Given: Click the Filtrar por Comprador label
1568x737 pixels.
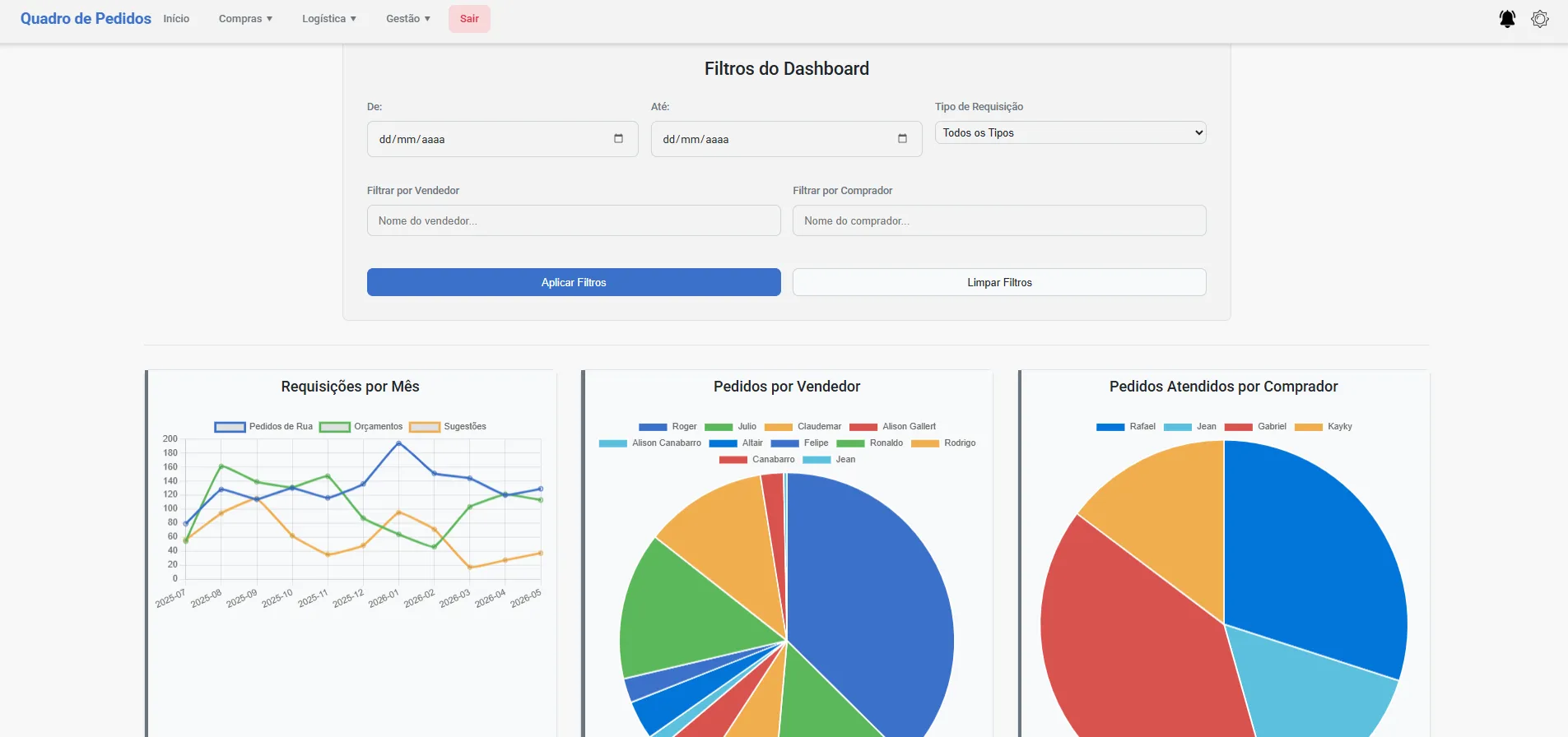Looking at the screenshot, I should pos(843,190).
